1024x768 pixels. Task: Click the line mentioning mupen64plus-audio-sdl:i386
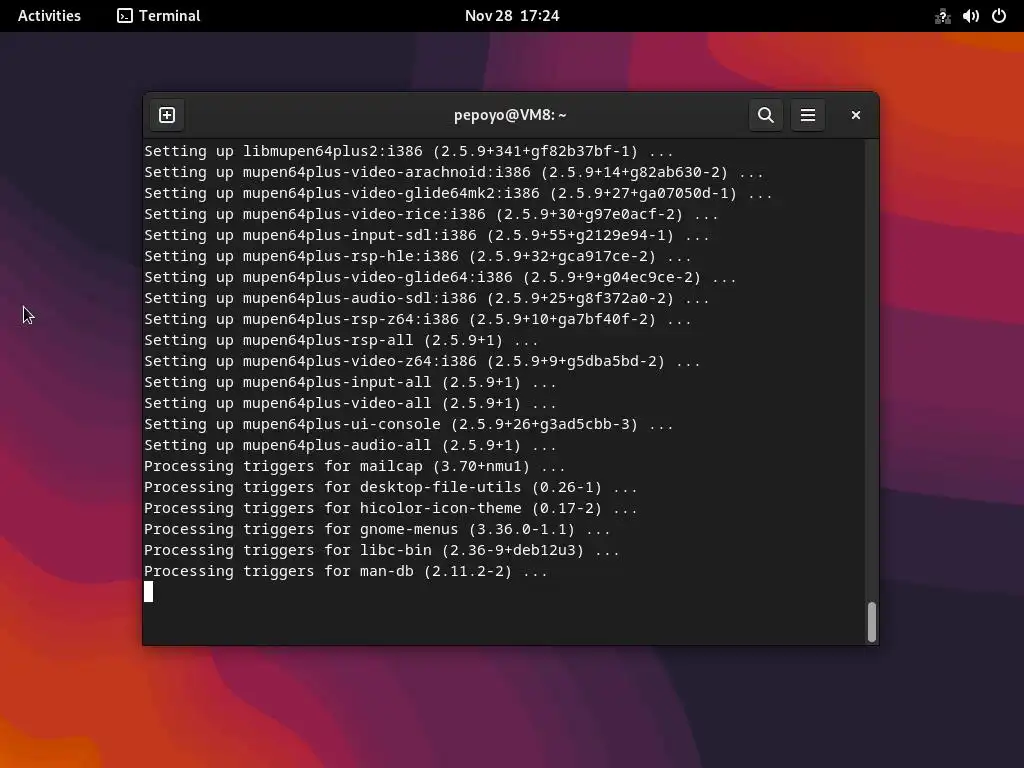click(426, 298)
